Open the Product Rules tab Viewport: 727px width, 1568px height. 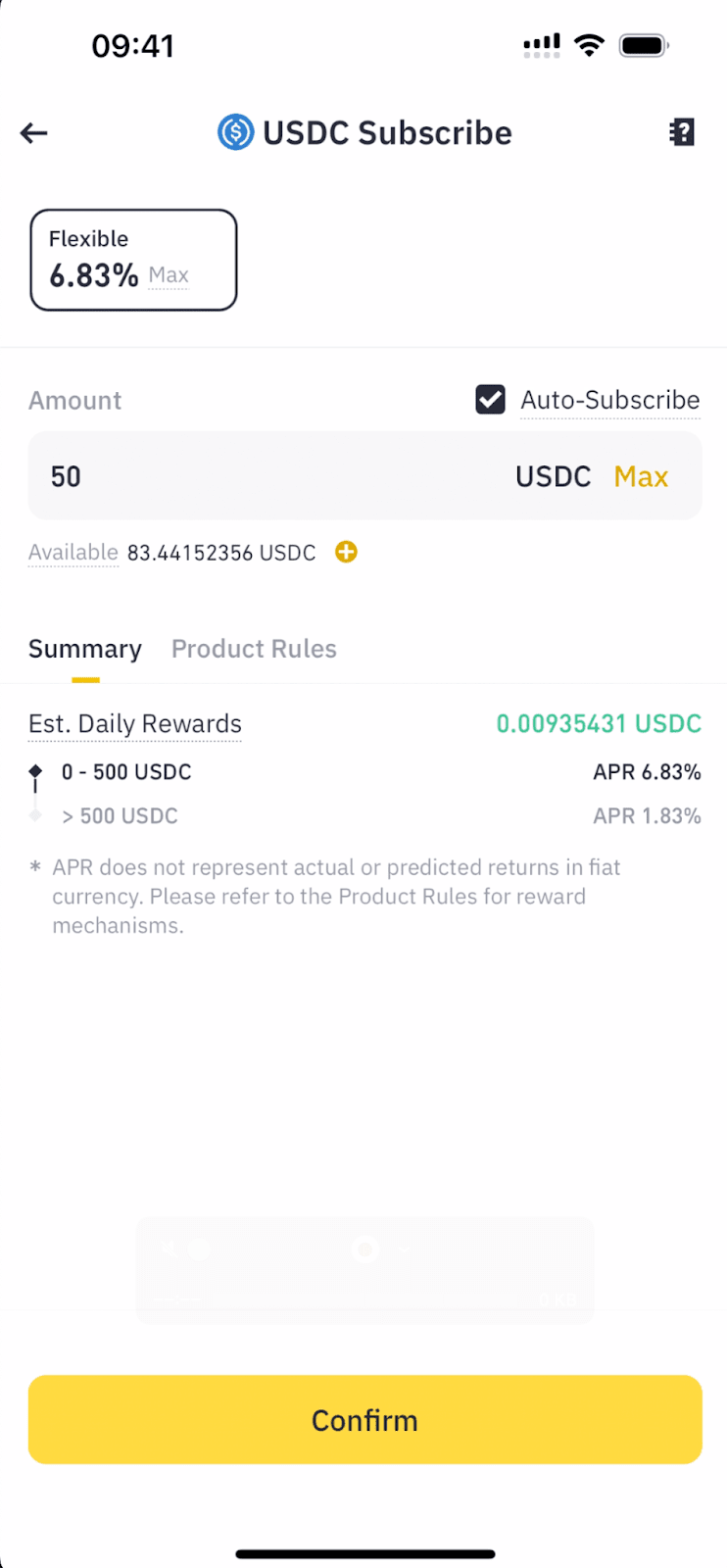(x=254, y=649)
